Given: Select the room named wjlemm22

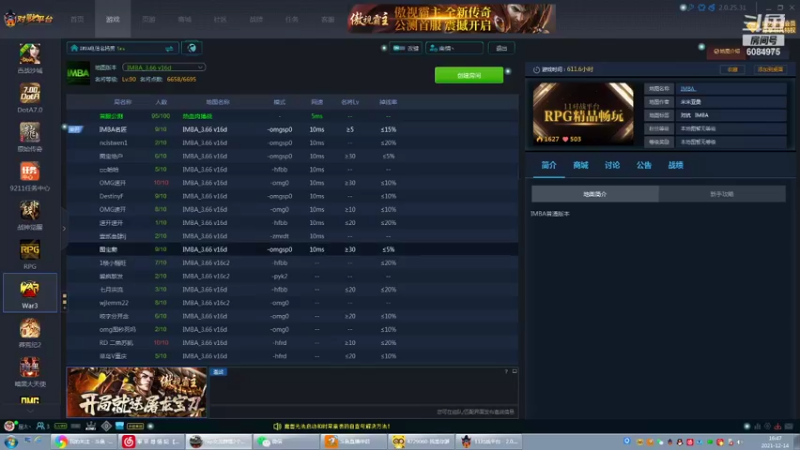Looking at the screenshot, I should tap(114, 303).
